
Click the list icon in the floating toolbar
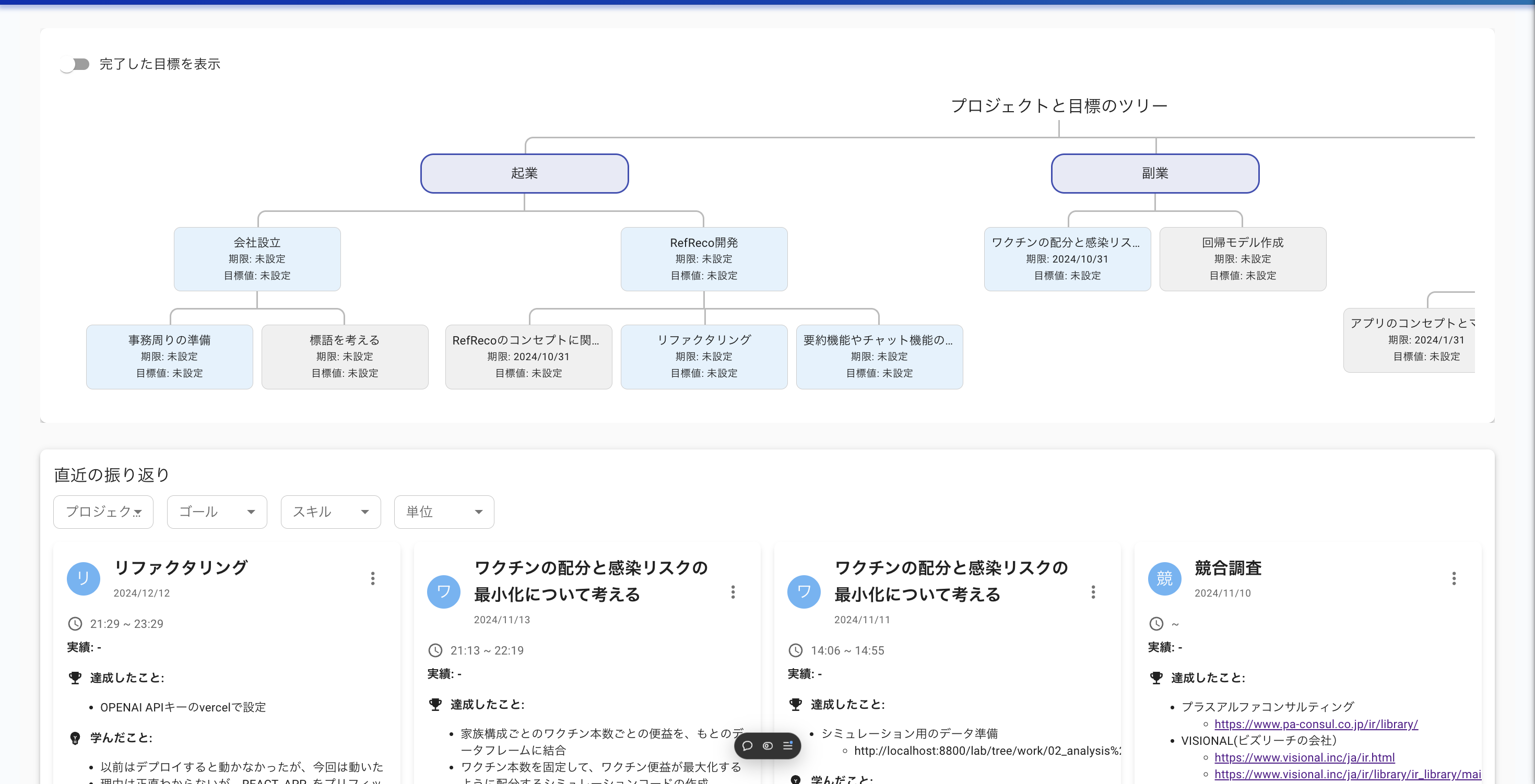pos(788,746)
